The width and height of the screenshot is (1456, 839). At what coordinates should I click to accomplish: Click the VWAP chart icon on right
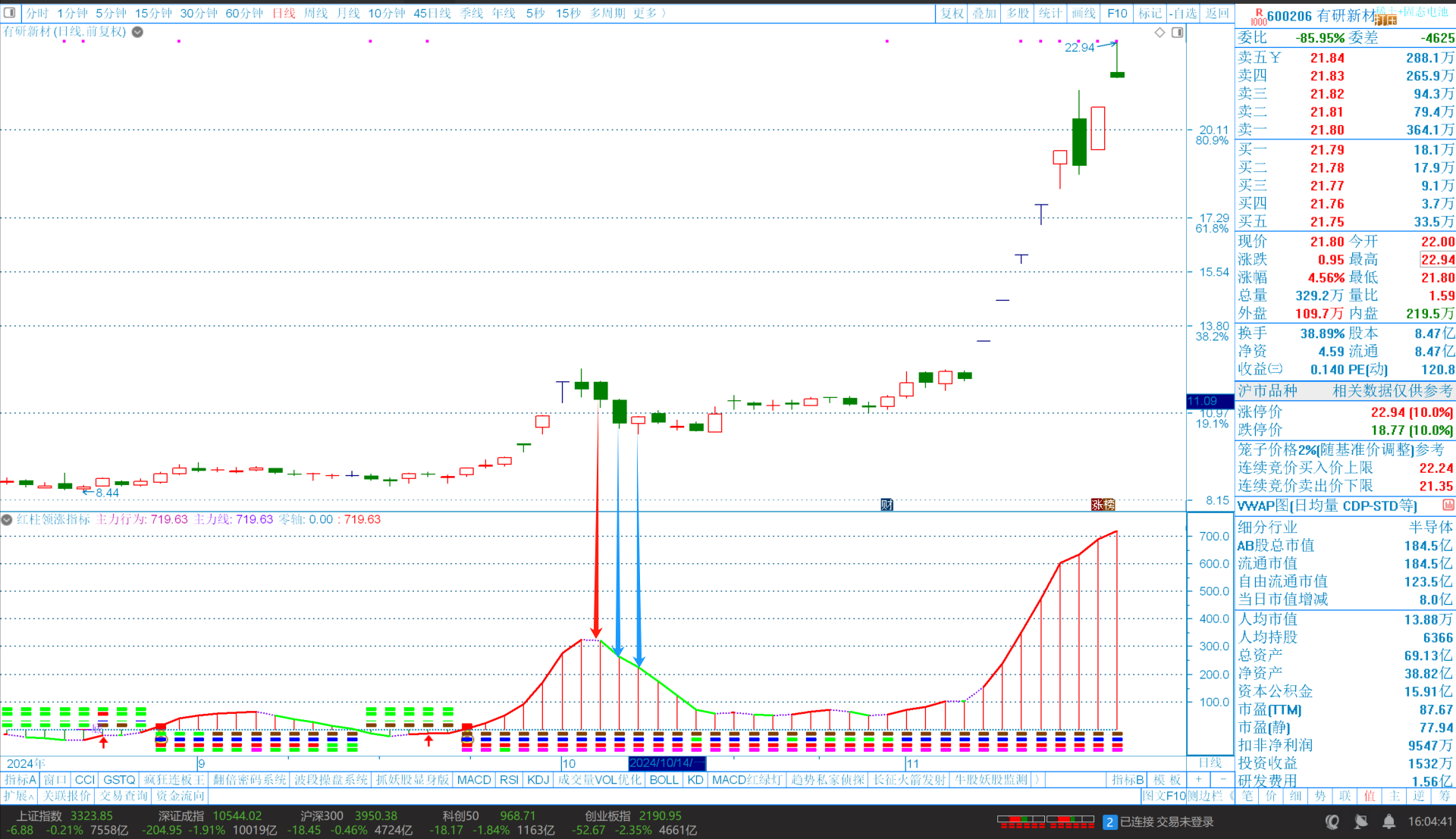tap(1448, 505)
